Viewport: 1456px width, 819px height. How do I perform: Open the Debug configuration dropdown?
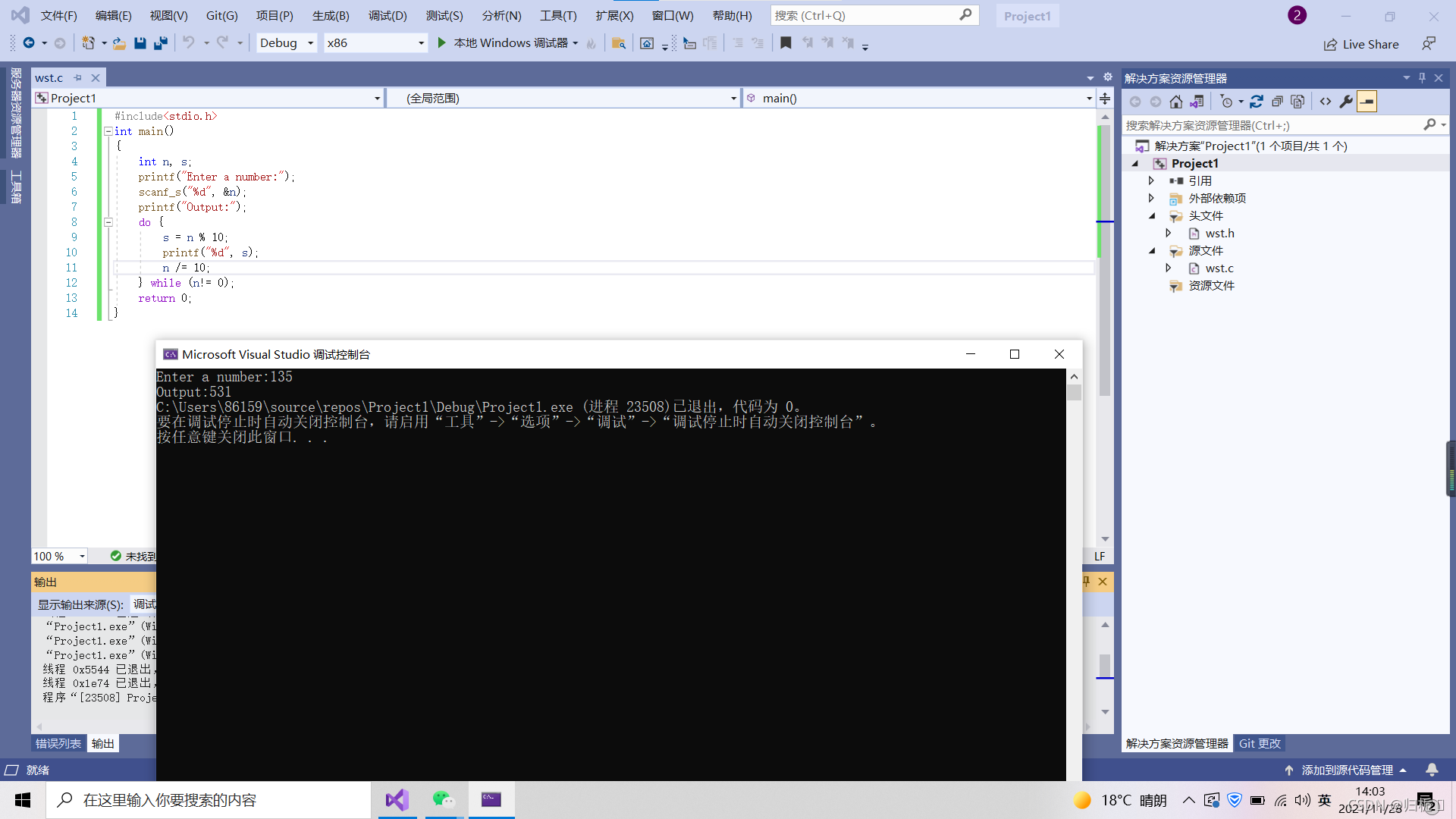pos(286,43)
